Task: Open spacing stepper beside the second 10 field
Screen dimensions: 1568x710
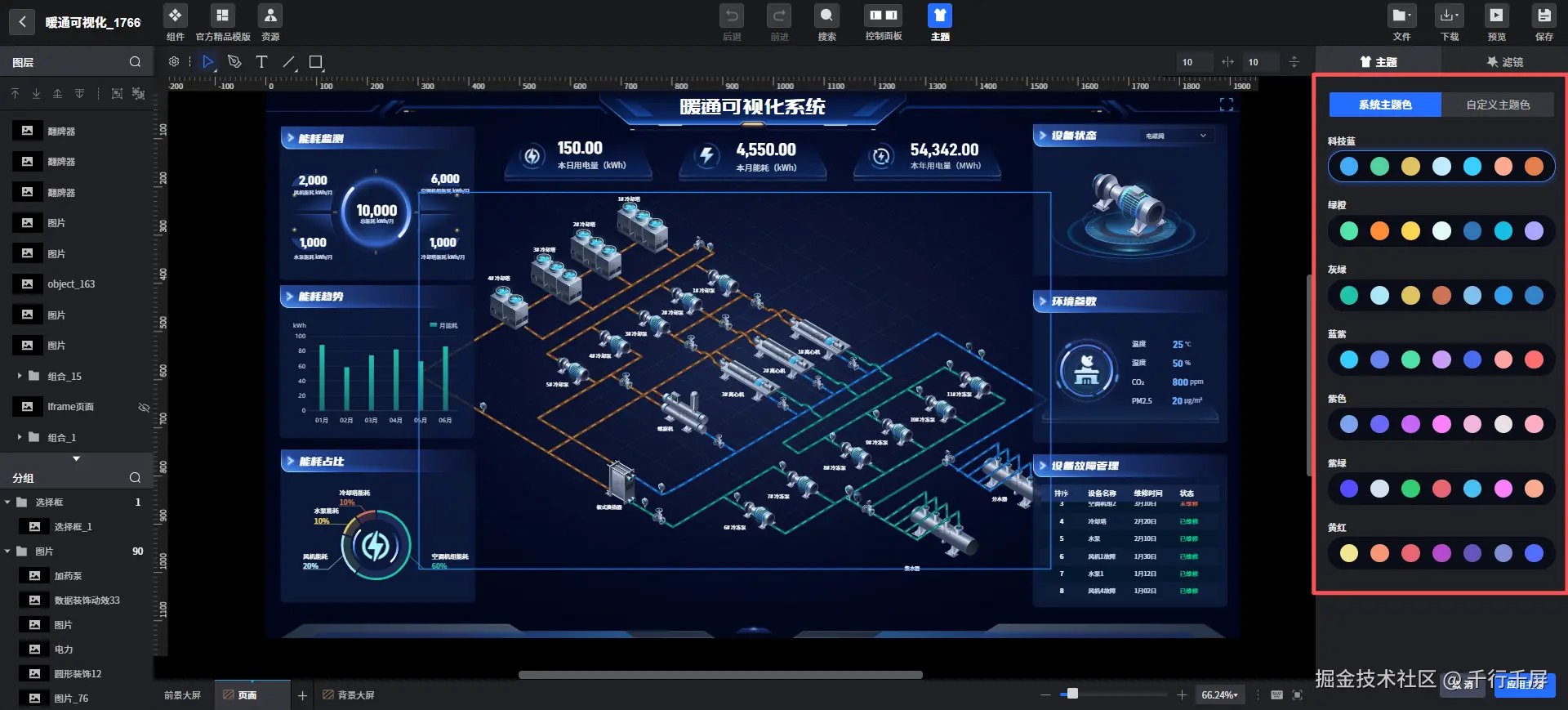Action: tap(1294, 62)
